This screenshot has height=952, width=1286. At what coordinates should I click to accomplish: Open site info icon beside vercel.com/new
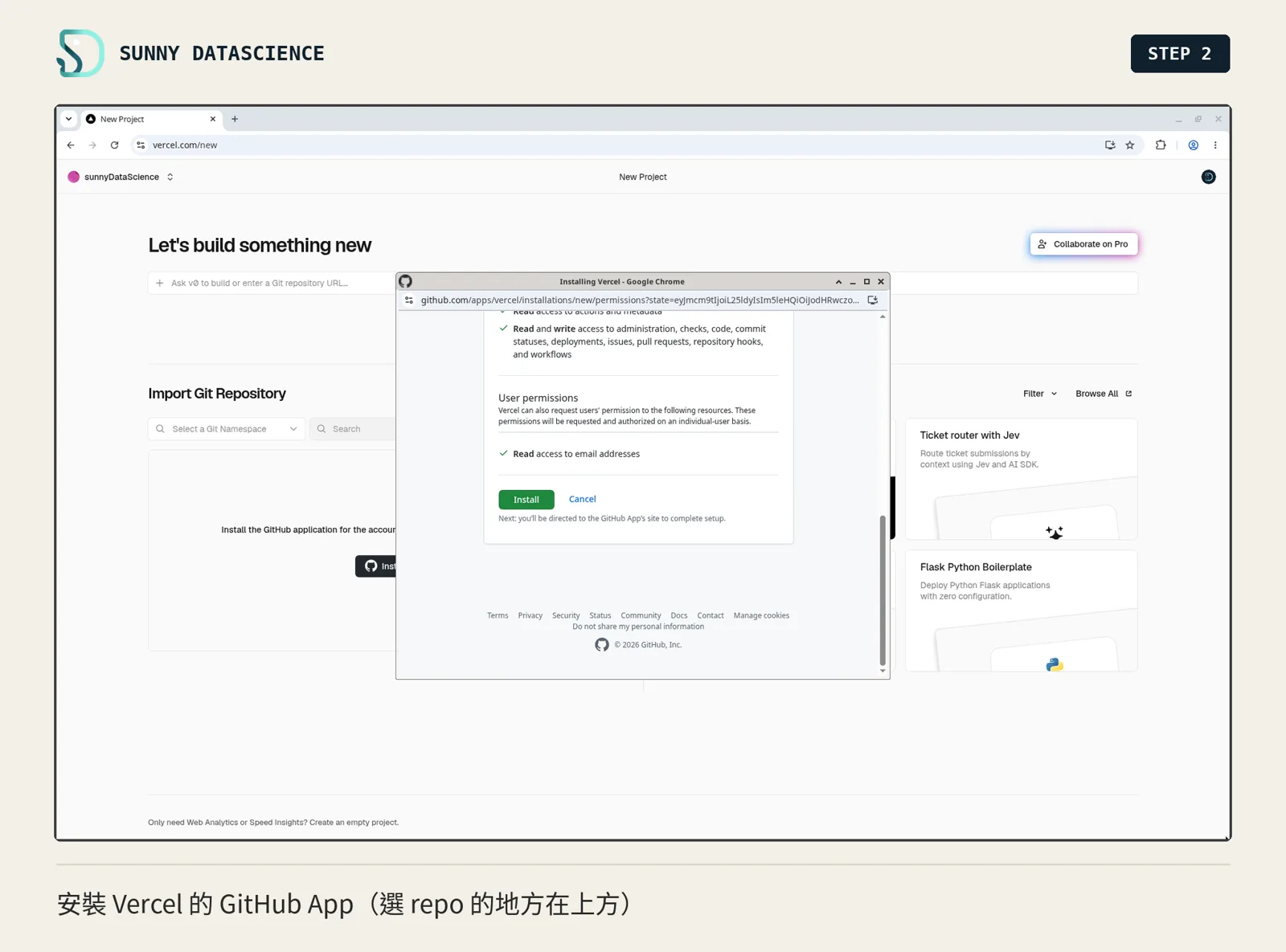[141, 145]
